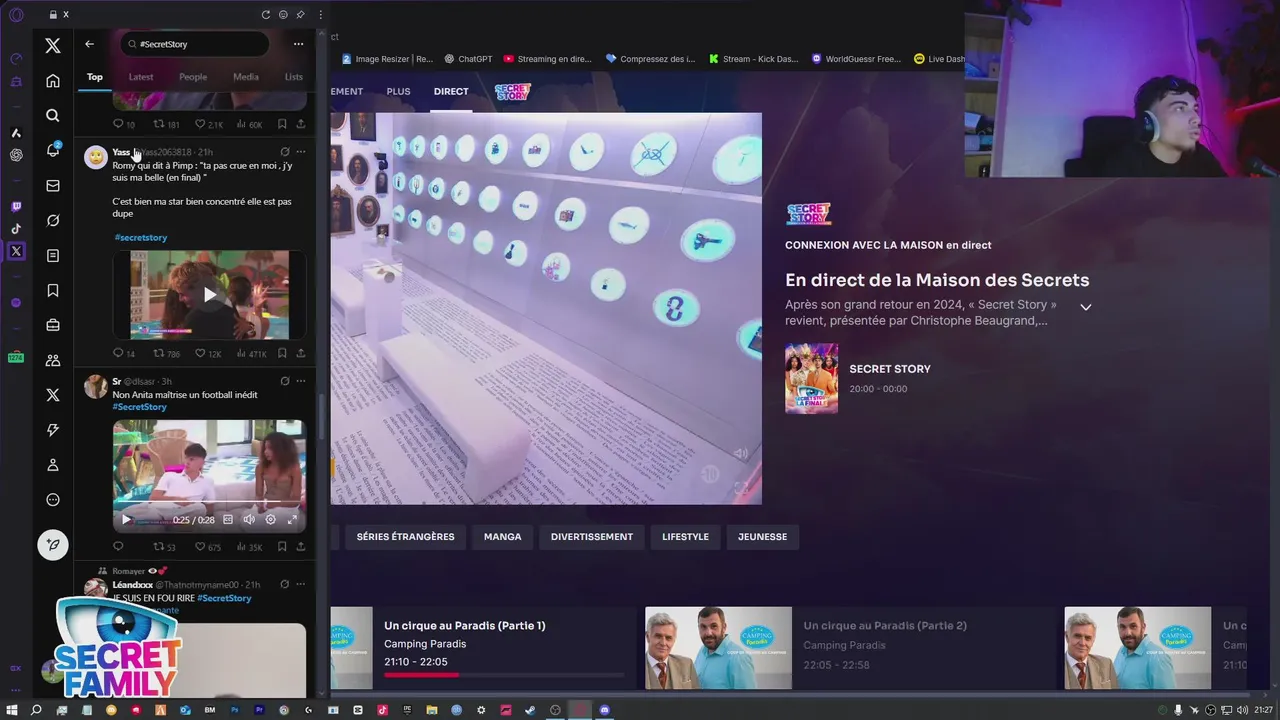The width and height of the screenshot is (1280, 720).
Task: Open more menu on Sr @dlsasr post
Action: click(x=301, y=381)
